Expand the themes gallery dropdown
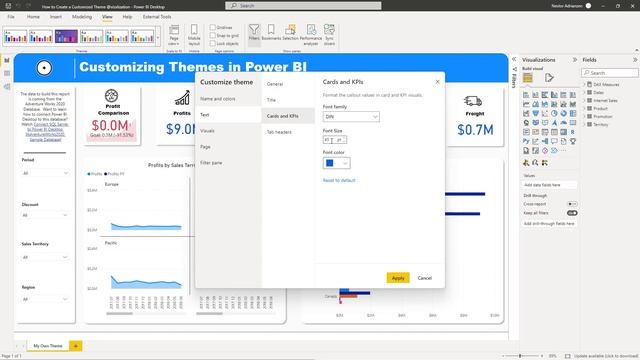640x360 pixels. tap(158, 37)
